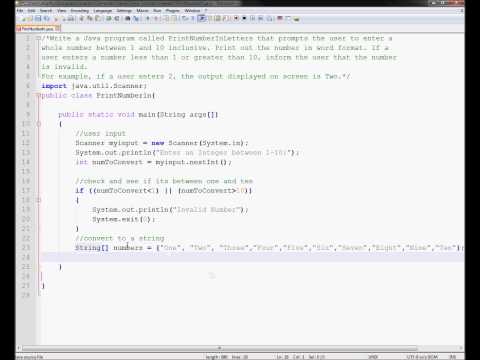
Task: Click the horizontal scrollbar left arrow
Action: tap(19, 348)
